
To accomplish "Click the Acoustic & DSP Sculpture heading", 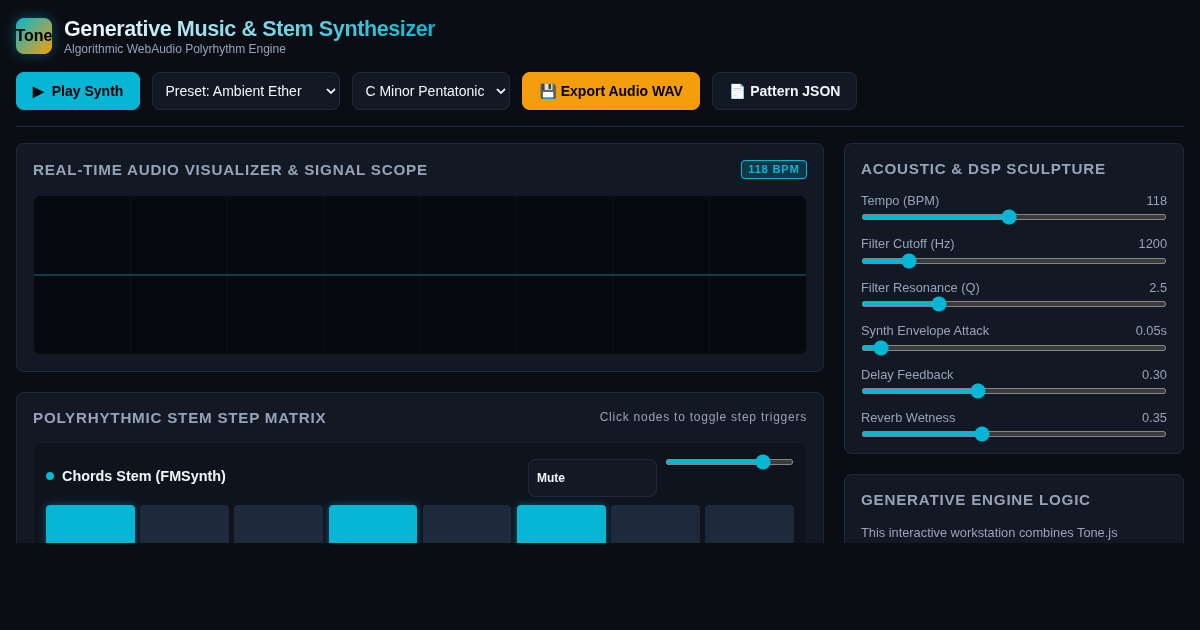I will [x=983, y=168].
